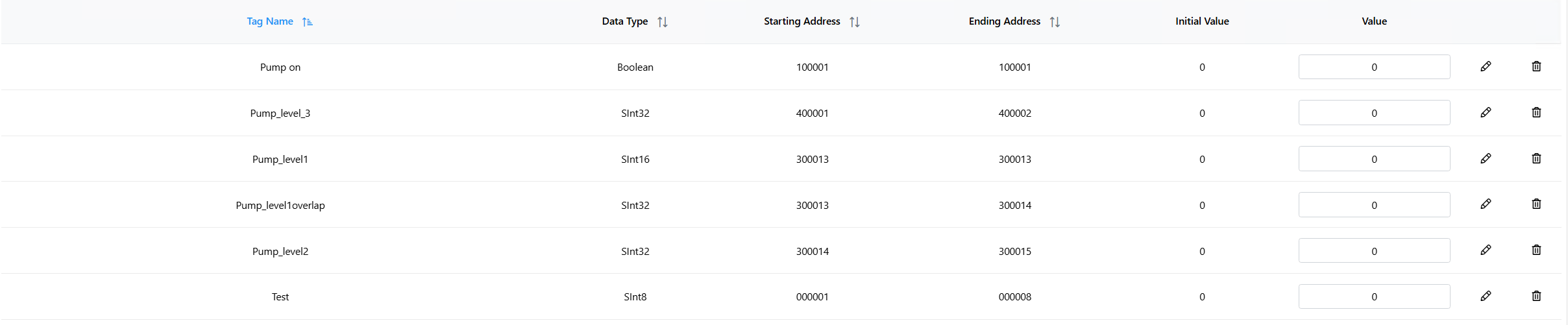This screenshot has width=1568, height=325.
Task: Click the Starting Address header label
Action: 802,21
